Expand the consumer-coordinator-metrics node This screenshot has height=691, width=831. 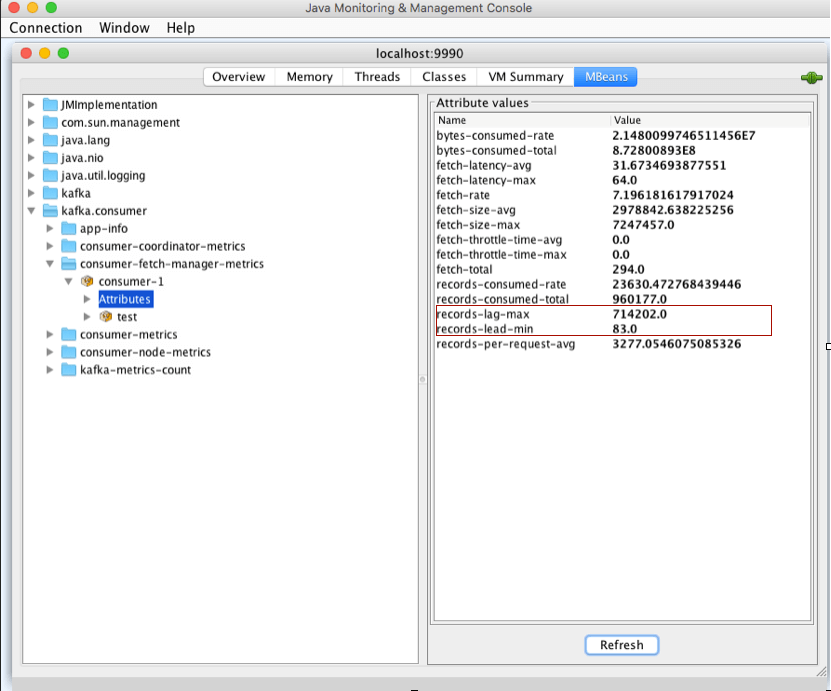tap(50, 246)
